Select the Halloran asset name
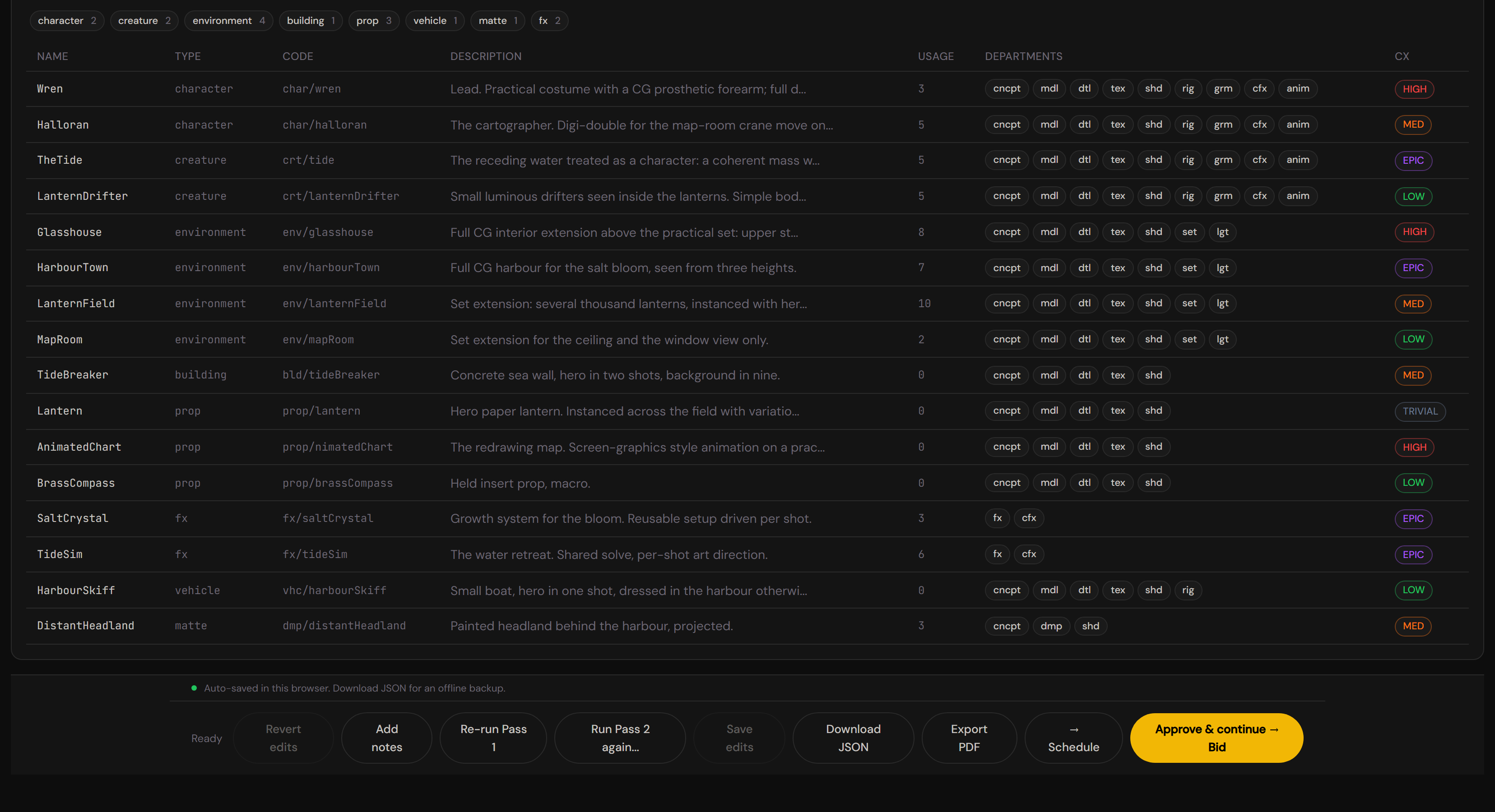This screenshot has width=1495, height=812. click(63, 125)
